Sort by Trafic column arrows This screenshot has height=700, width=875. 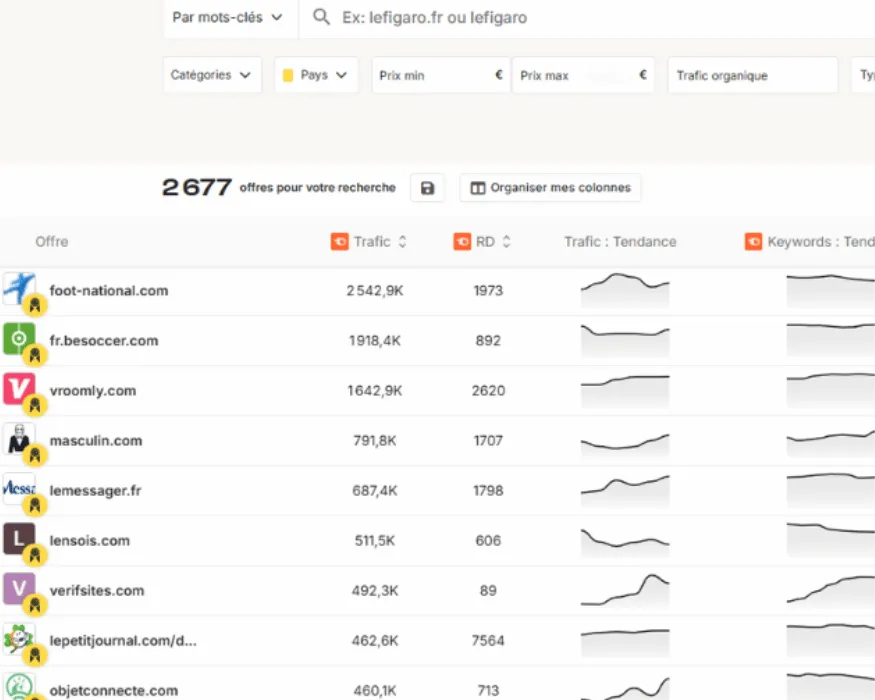click(402, 242)
